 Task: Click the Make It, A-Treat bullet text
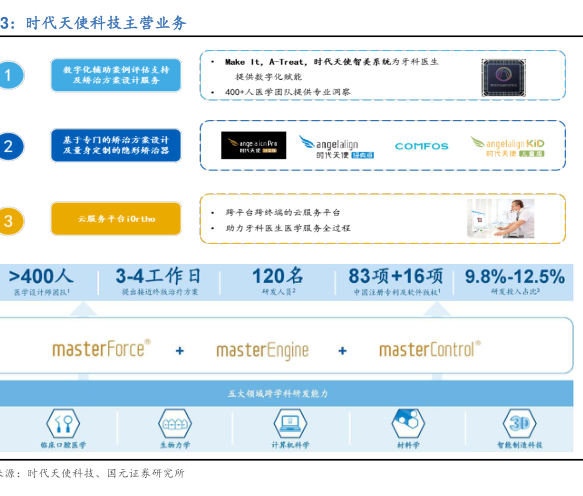[332, 62]
